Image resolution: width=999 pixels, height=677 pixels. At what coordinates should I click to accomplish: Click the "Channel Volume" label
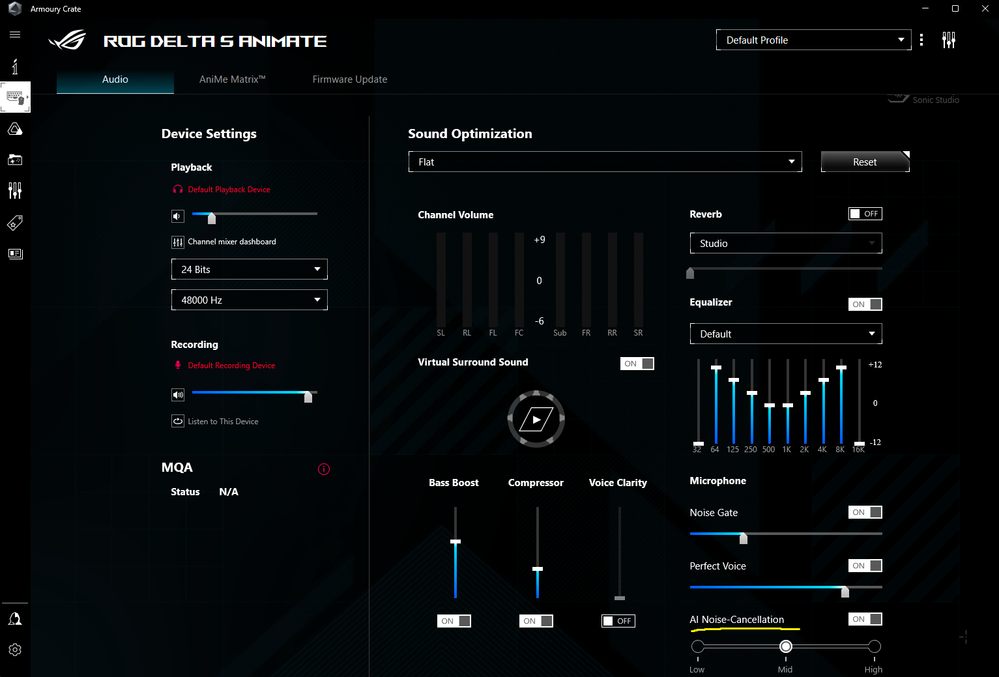tap(456, 215)
